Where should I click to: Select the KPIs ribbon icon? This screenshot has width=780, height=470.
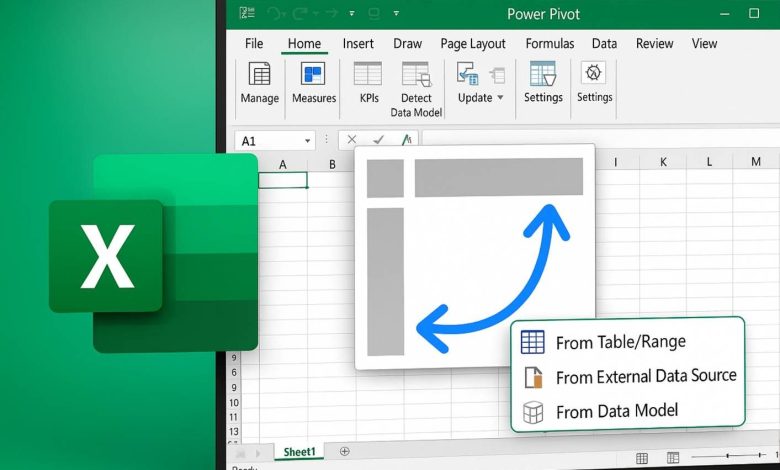pyautogui.click(x=367, y=75)
